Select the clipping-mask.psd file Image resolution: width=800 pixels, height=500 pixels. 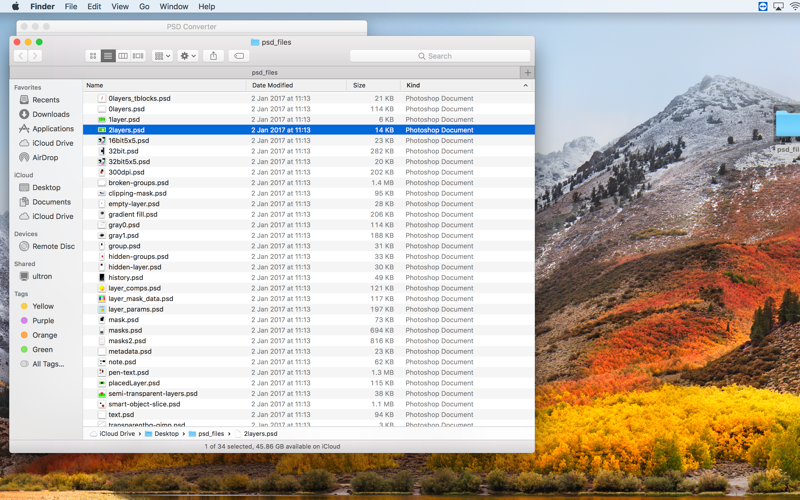pos(309,193)
